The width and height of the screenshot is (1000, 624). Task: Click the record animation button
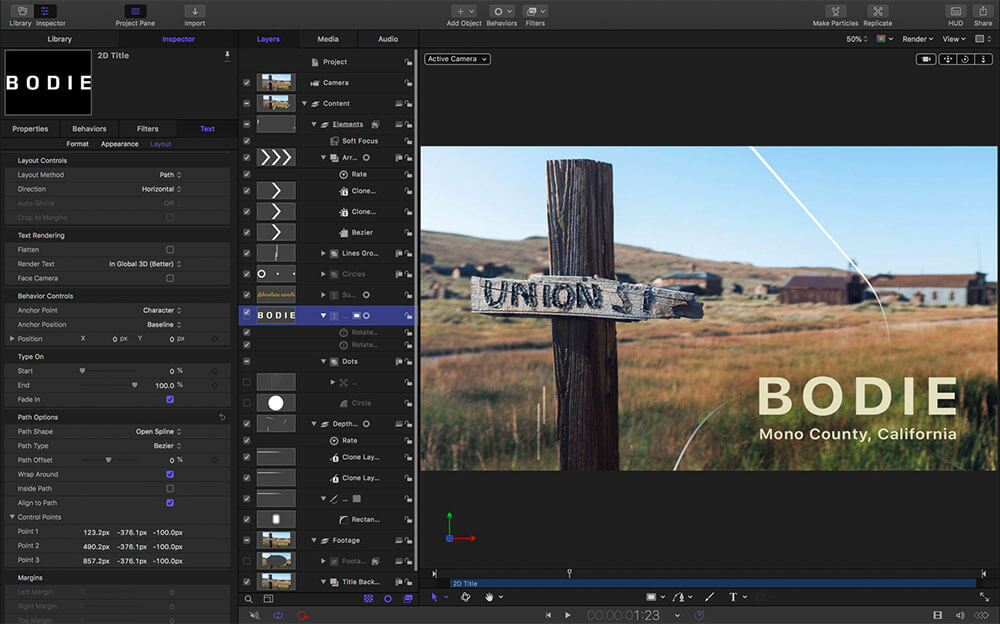[x=302, y=615]
